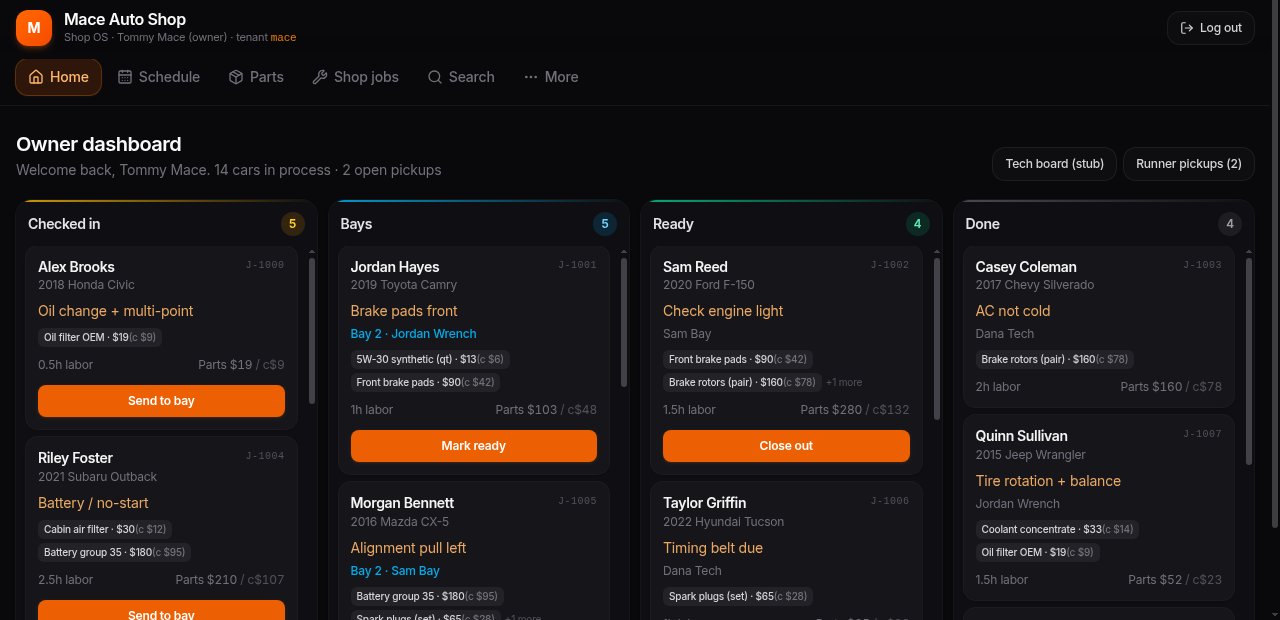Send Riley Foster's car to bay
The image size is (1280, 620).
(x=161, y=610)
